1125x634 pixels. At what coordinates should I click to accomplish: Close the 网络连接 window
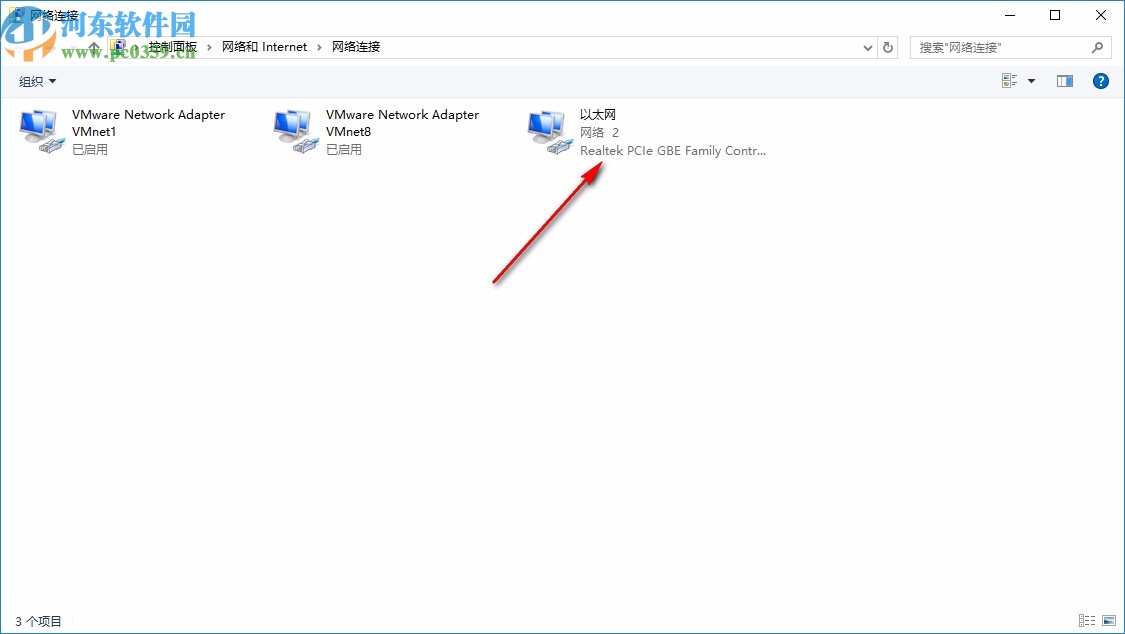pos(1101,15)
